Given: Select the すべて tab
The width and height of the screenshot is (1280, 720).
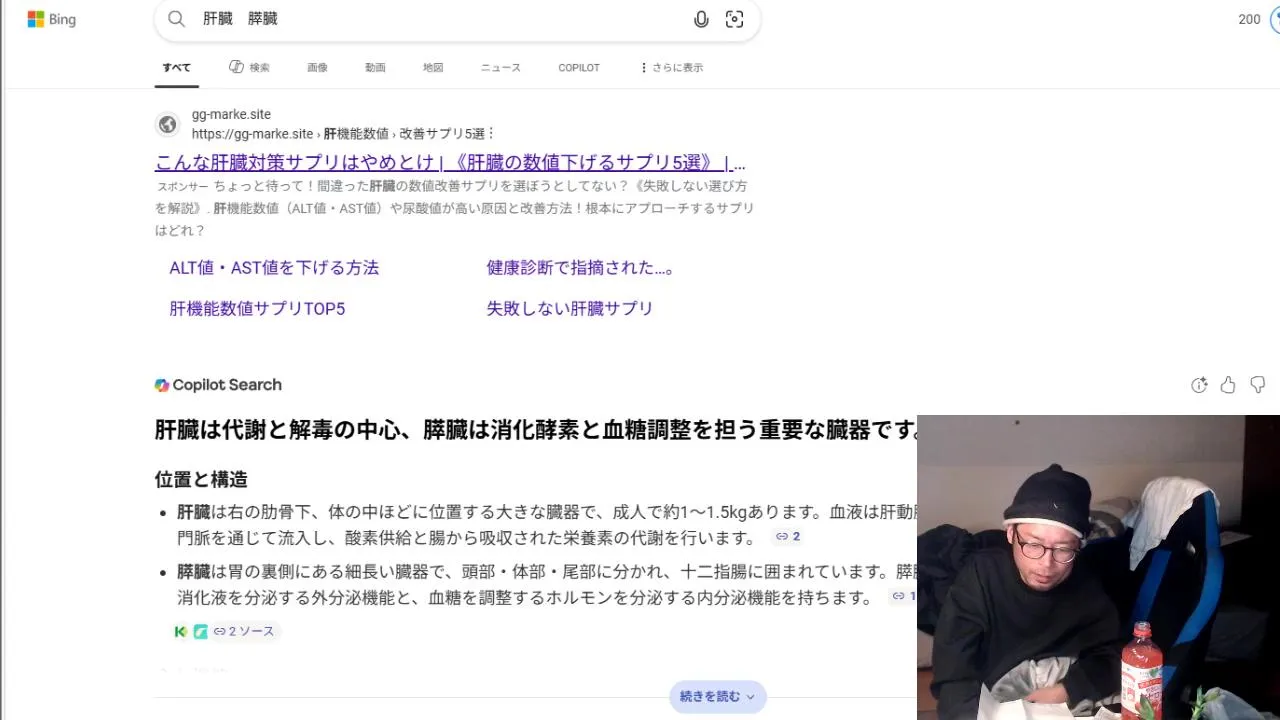Looking at the screenshot, I should 177,68.
